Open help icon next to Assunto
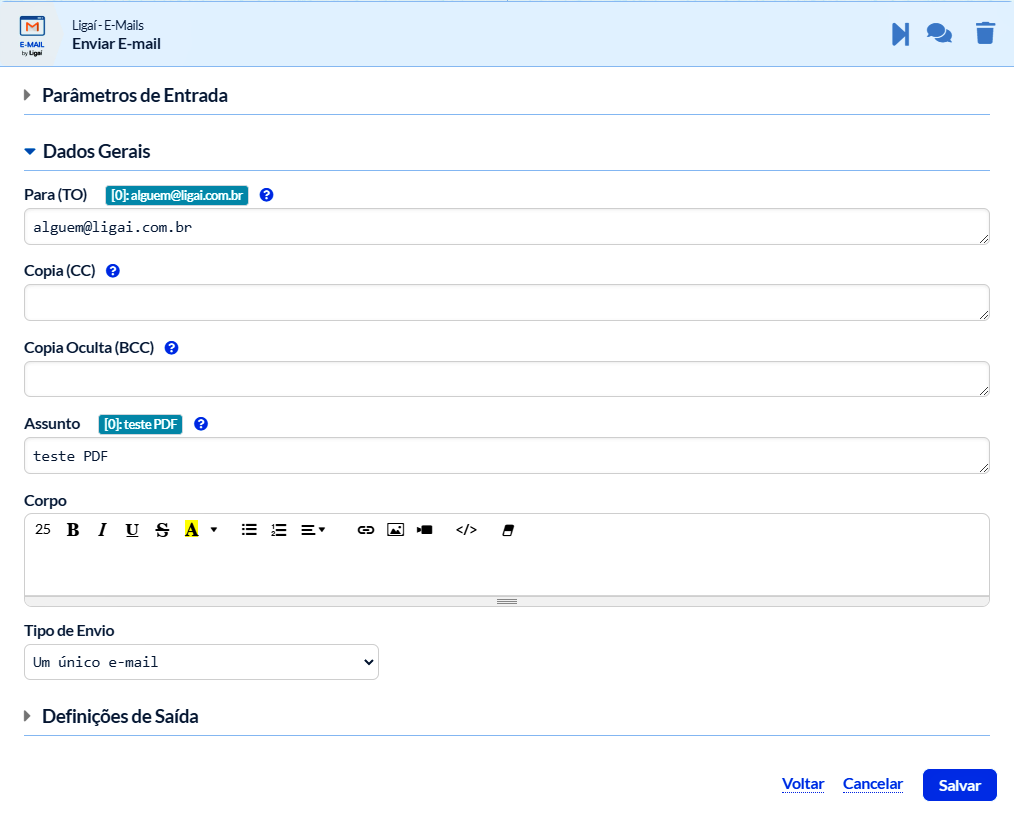 point(201,424)
